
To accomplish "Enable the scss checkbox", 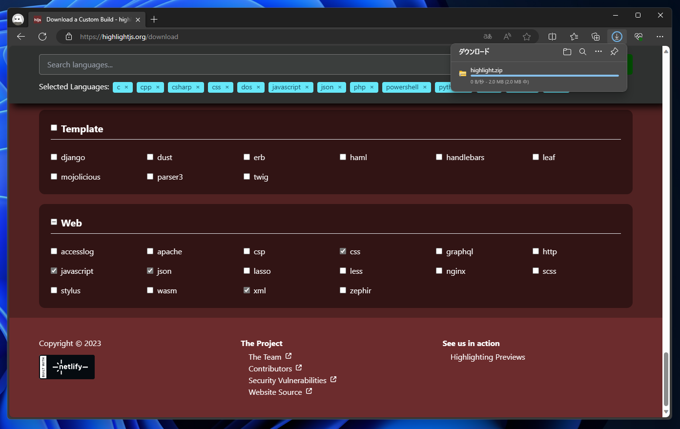I will pyautogui.click(x=536, y=271).
